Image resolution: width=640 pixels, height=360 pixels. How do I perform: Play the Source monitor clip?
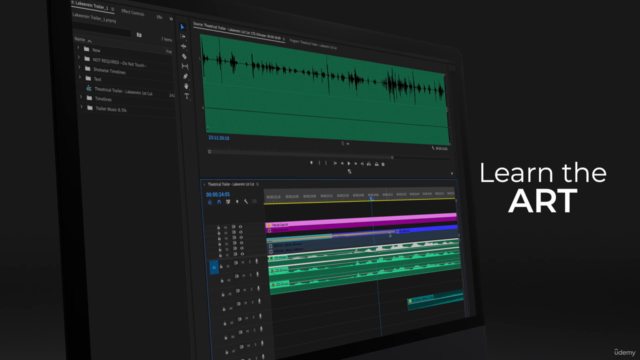coord(349,163)
